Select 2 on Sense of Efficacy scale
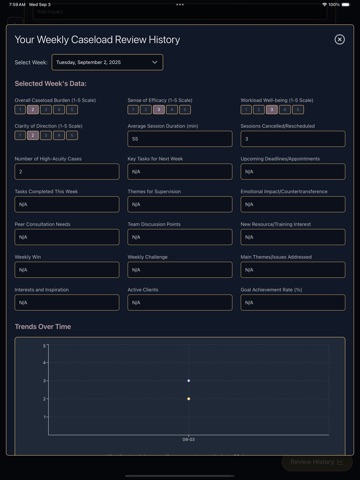The height and width of the screenshot is (480, 360). click(146, 110)
